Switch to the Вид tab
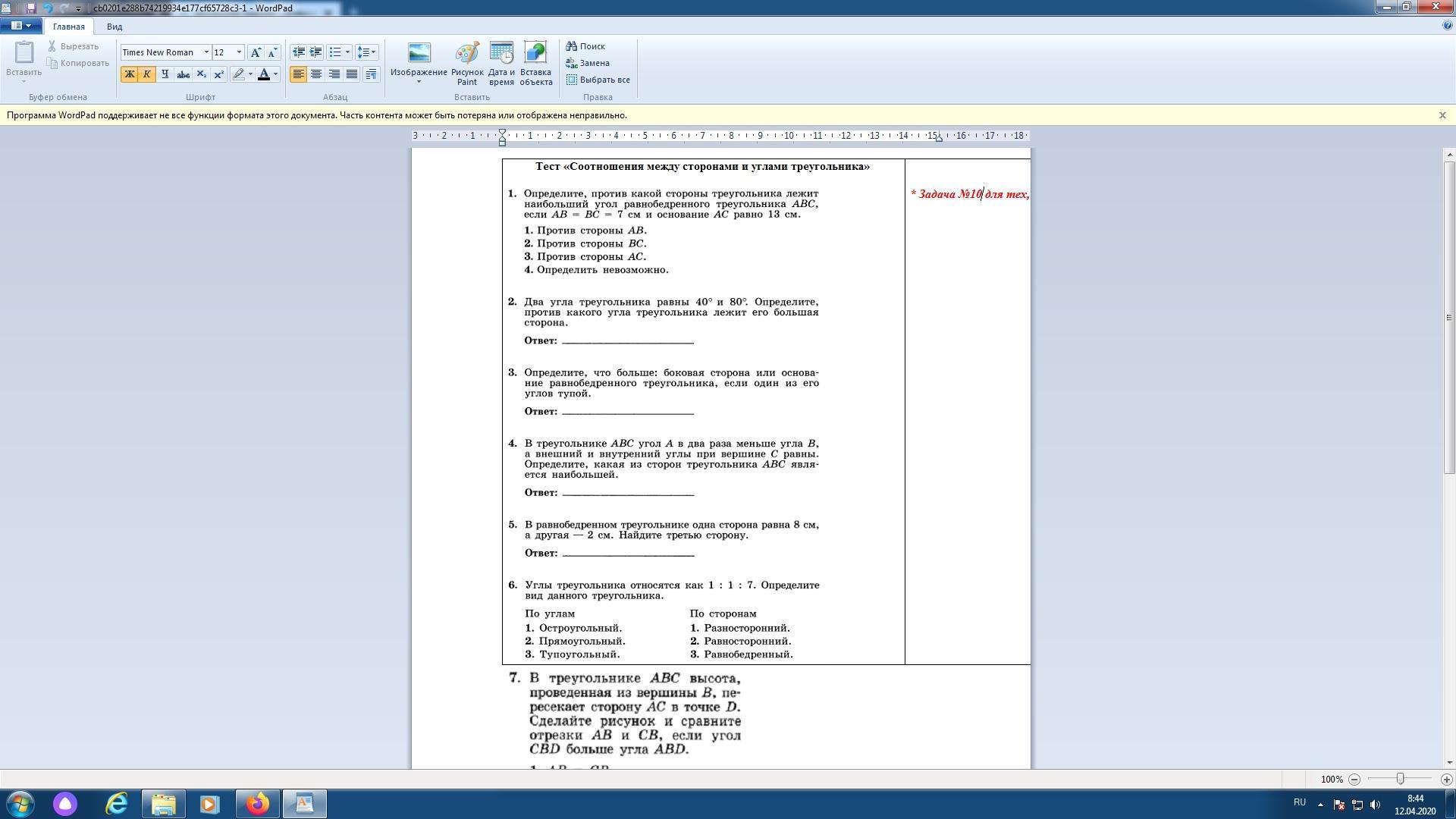The width and height of the screenshot is (1456, 819). (x=115, y=27)
